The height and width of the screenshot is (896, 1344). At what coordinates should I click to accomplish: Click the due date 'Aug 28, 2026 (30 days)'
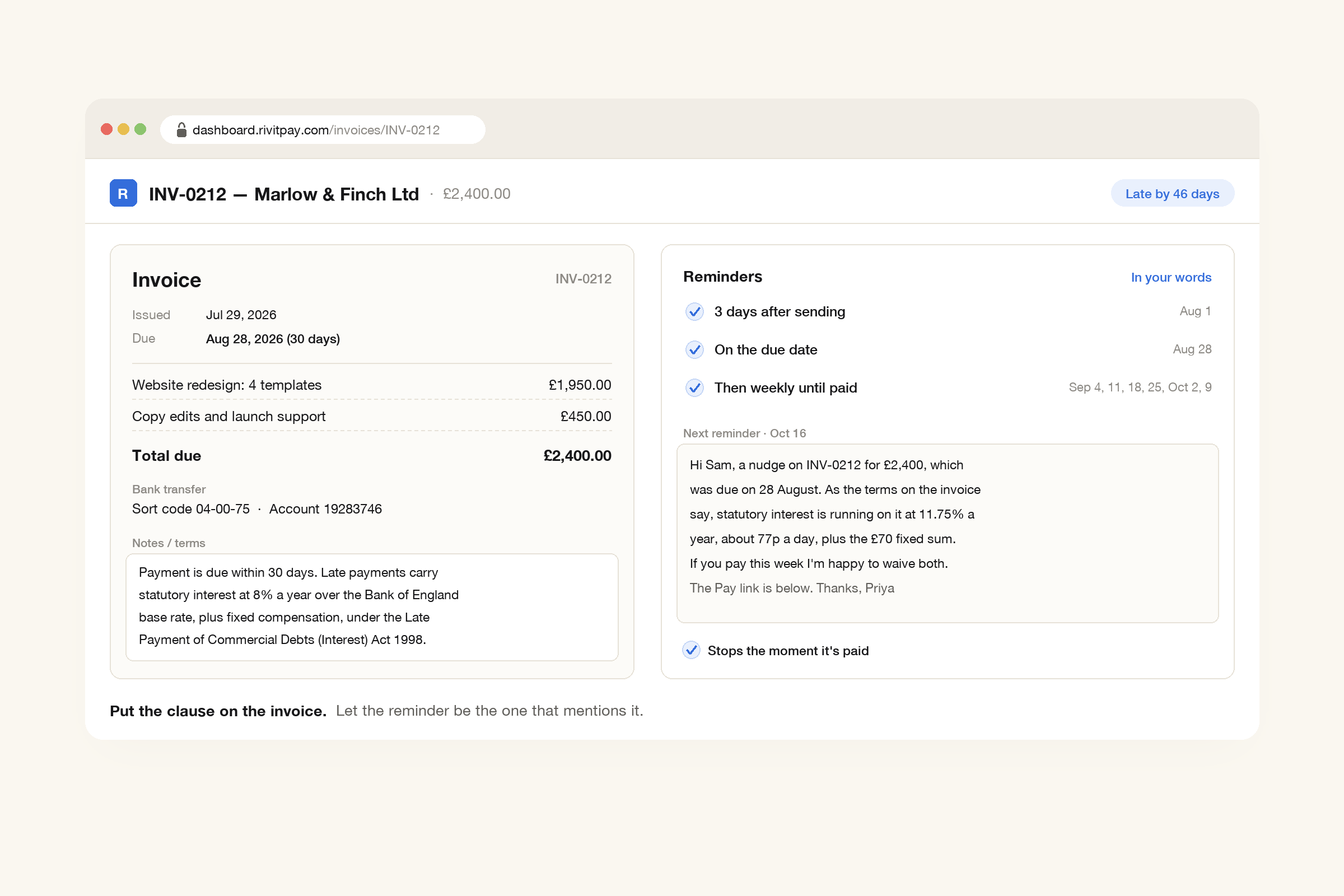click(273, 339)
